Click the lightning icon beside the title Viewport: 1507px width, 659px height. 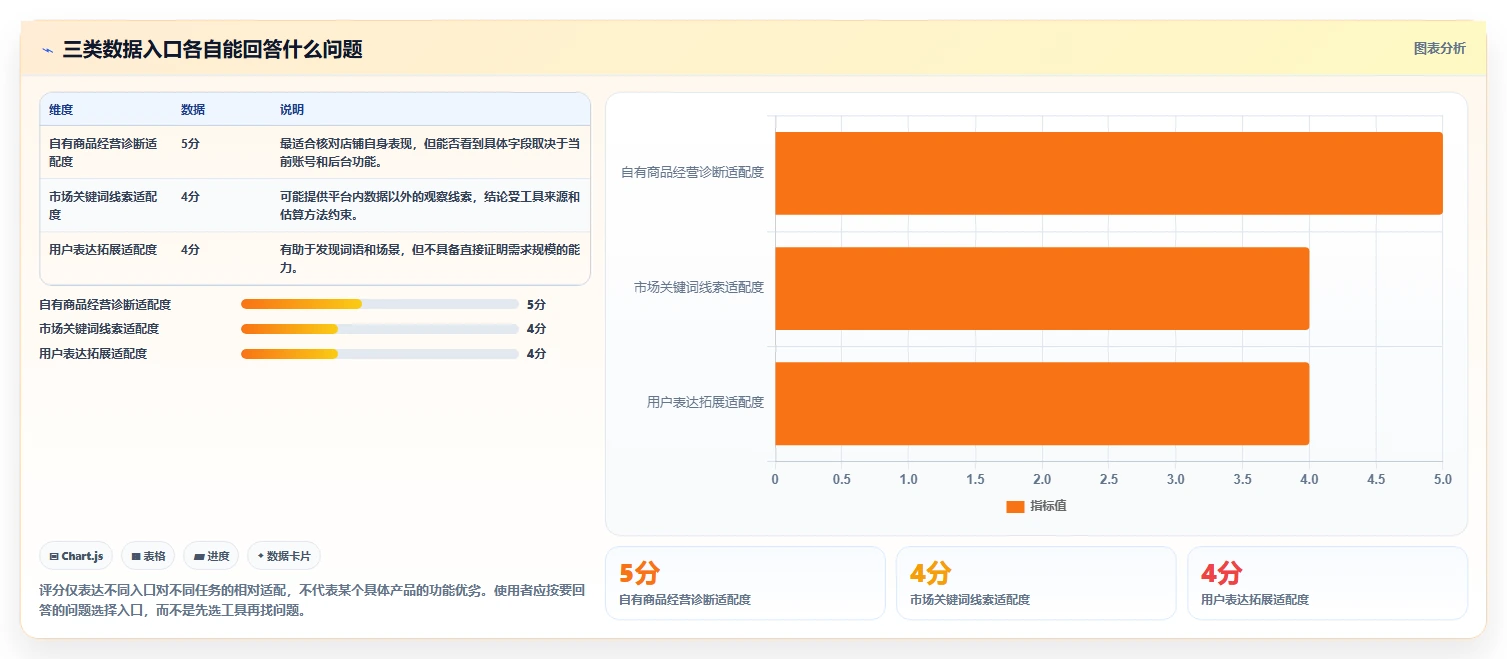(47, 50)
